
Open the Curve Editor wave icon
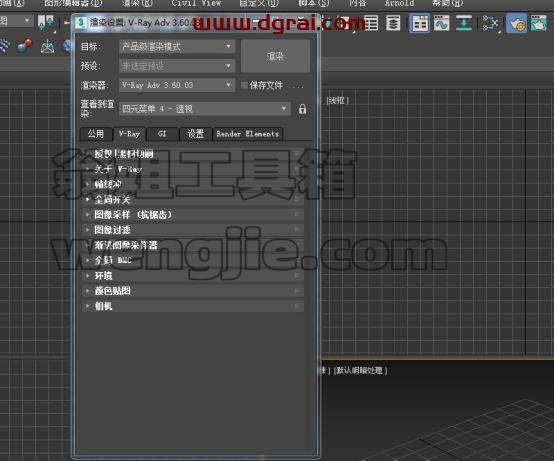(442, 23)
